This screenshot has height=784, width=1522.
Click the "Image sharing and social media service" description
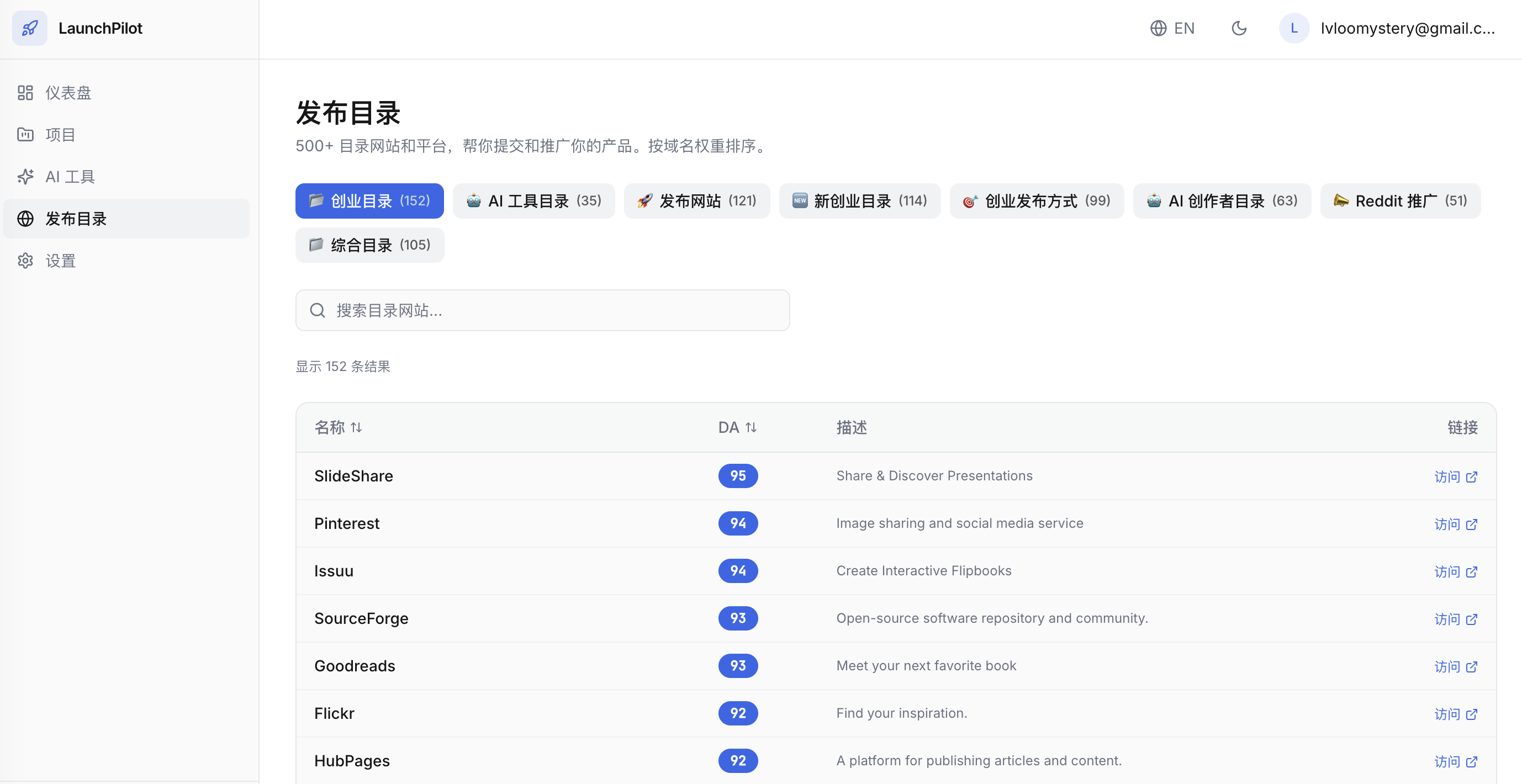(x=959, y=523)
